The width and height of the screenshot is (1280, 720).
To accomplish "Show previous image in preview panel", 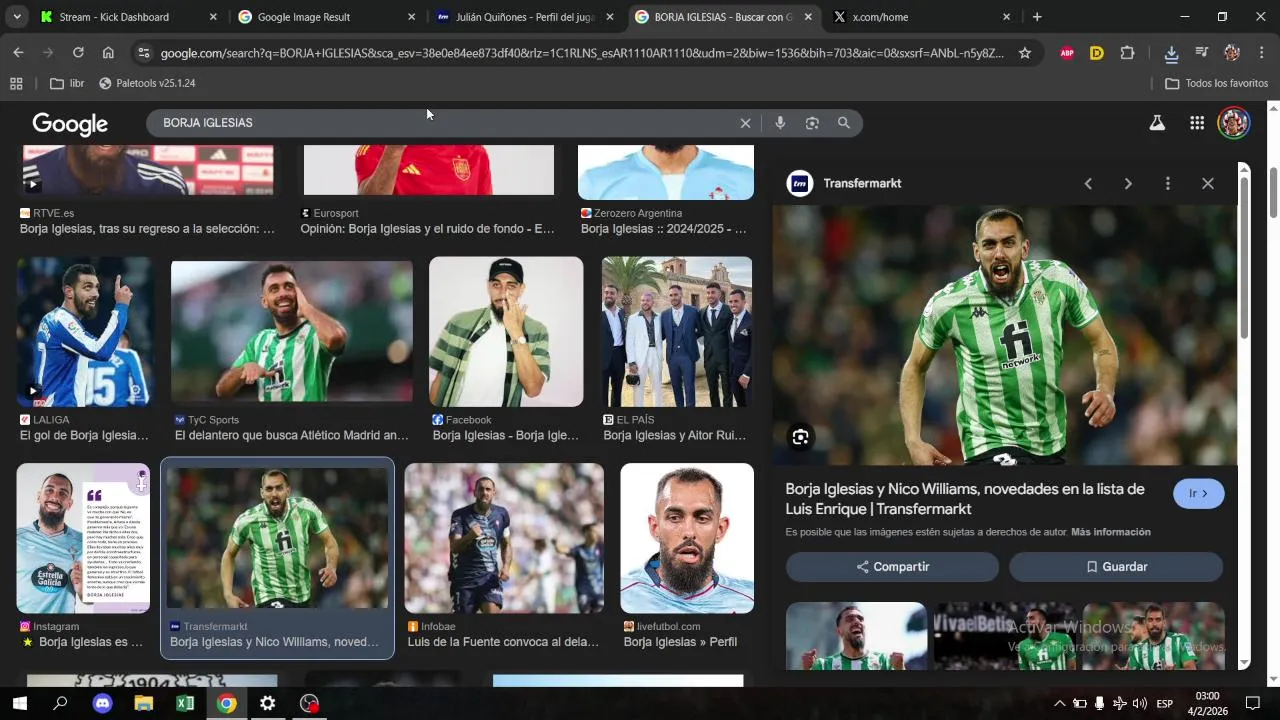I will [x=1088, y=184].
